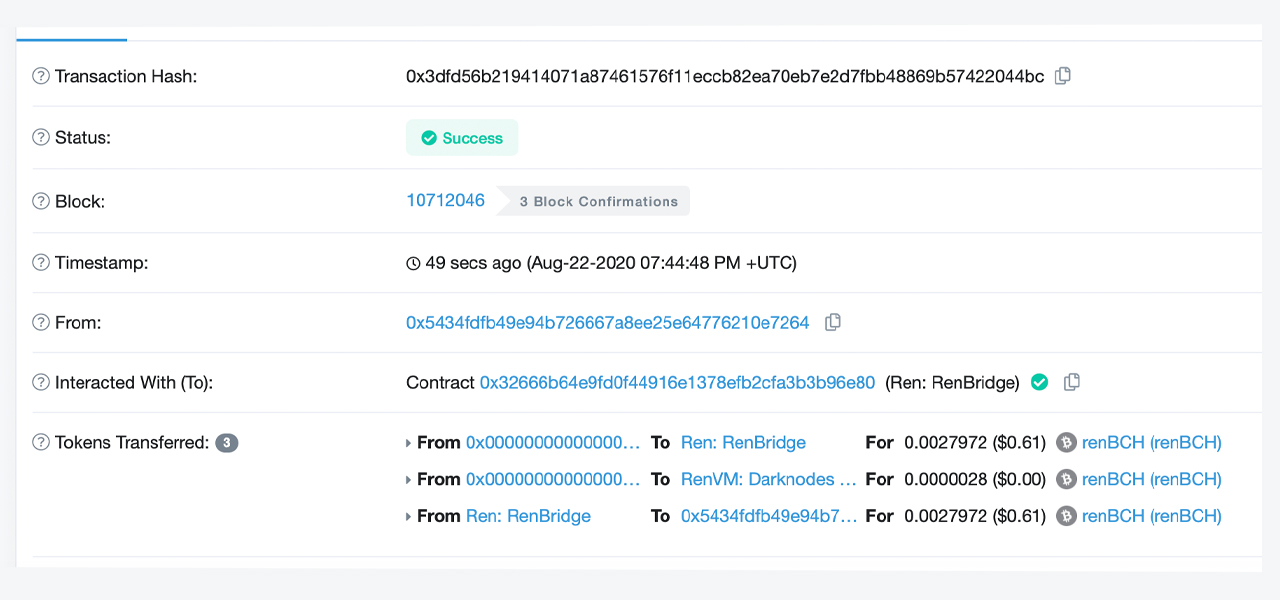The height and width of the screenshot is (600, 1280).
Task: Click help icon next to Block
Action: [x=41, y=201]
